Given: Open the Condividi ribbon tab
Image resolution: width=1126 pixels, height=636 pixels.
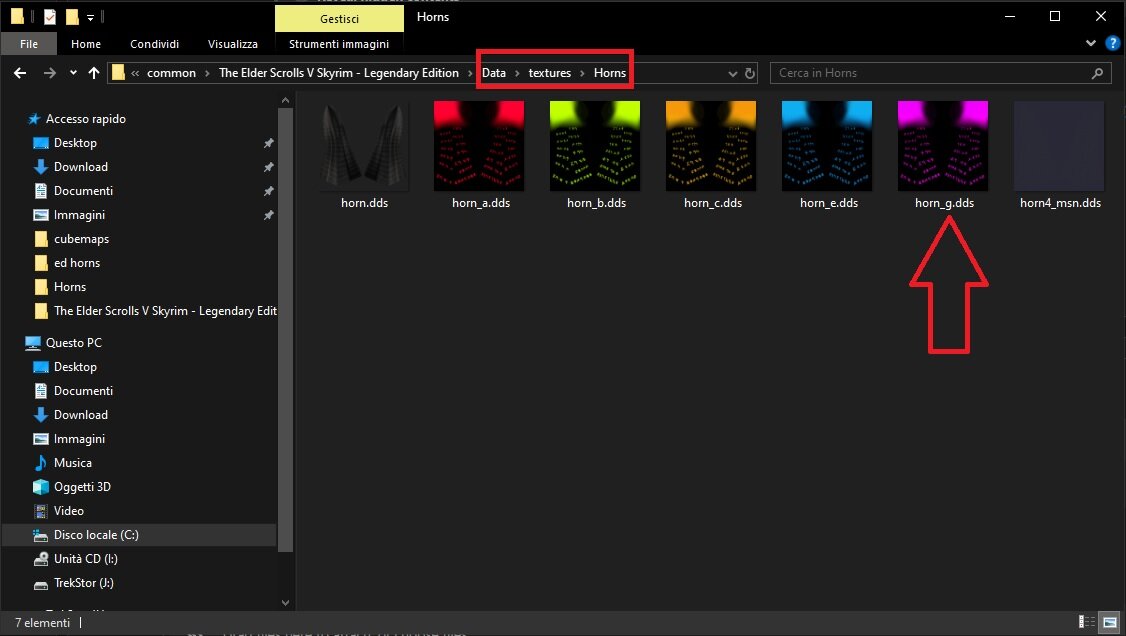Looking at the screenshot, I should coord(154,44).
